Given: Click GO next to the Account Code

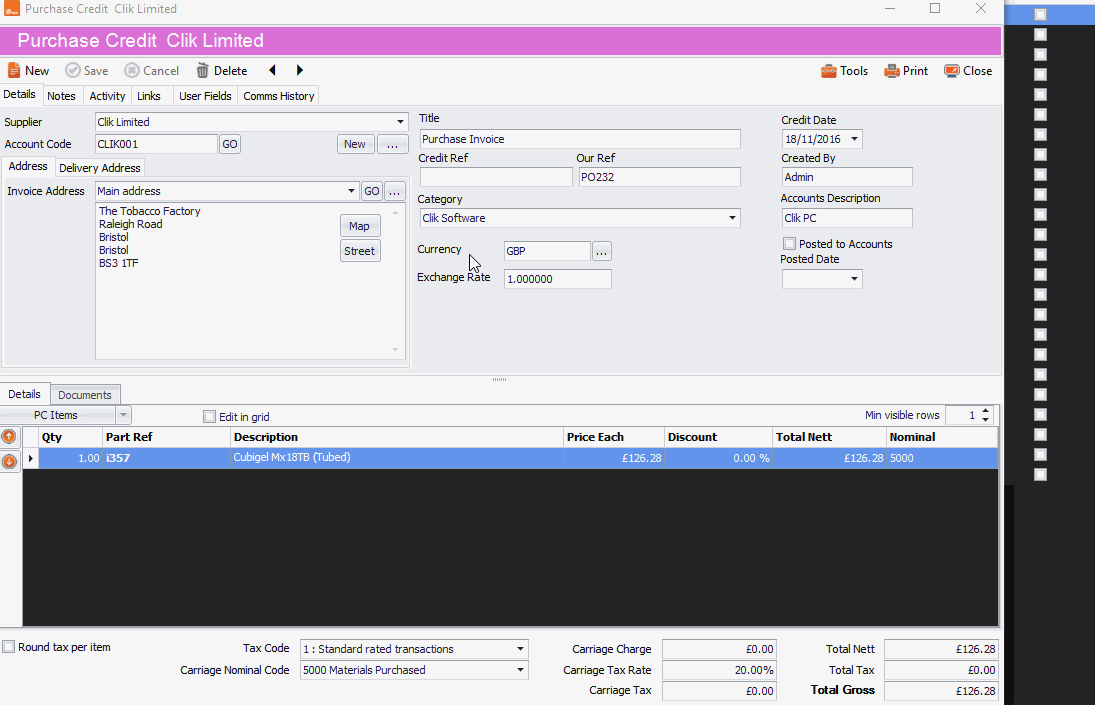Looking at the screenshot, I should coord(230,144).
